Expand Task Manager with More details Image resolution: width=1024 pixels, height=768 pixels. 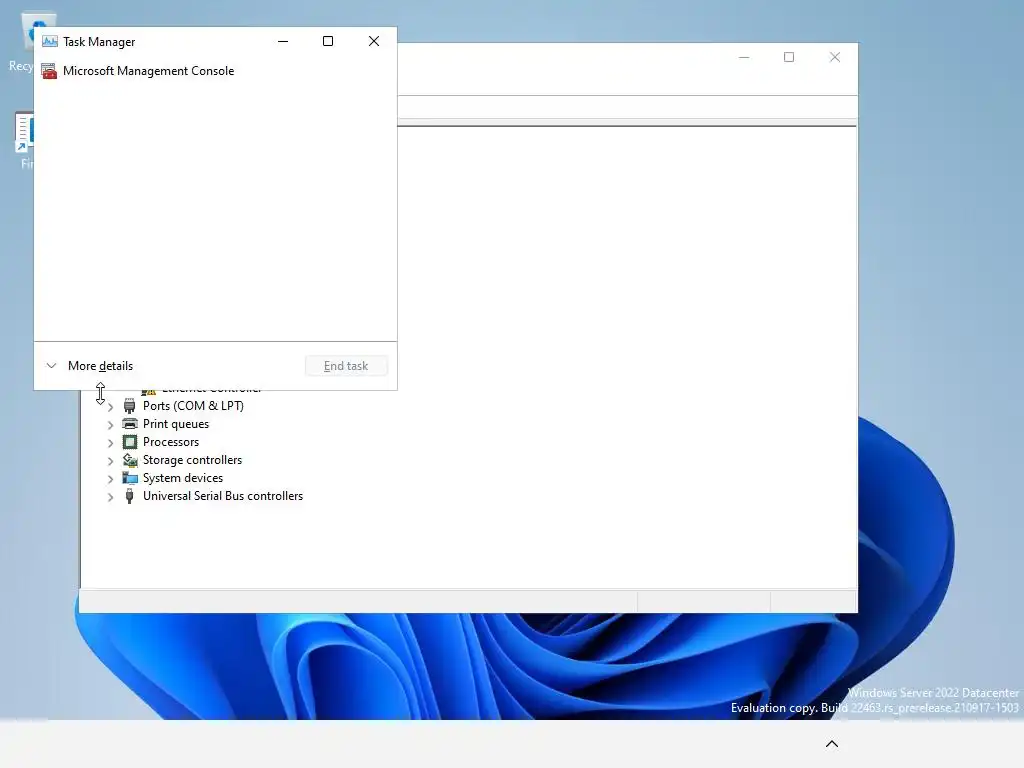click(x=90, y=366)
